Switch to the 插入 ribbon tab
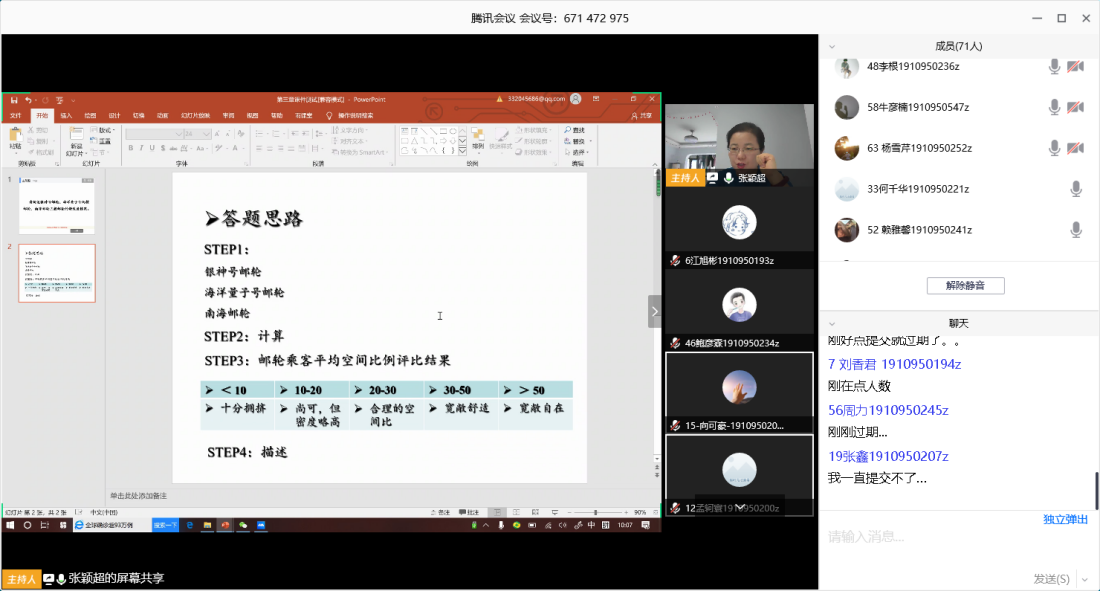This screenshot has height=591, width=1100. point(66,115)
